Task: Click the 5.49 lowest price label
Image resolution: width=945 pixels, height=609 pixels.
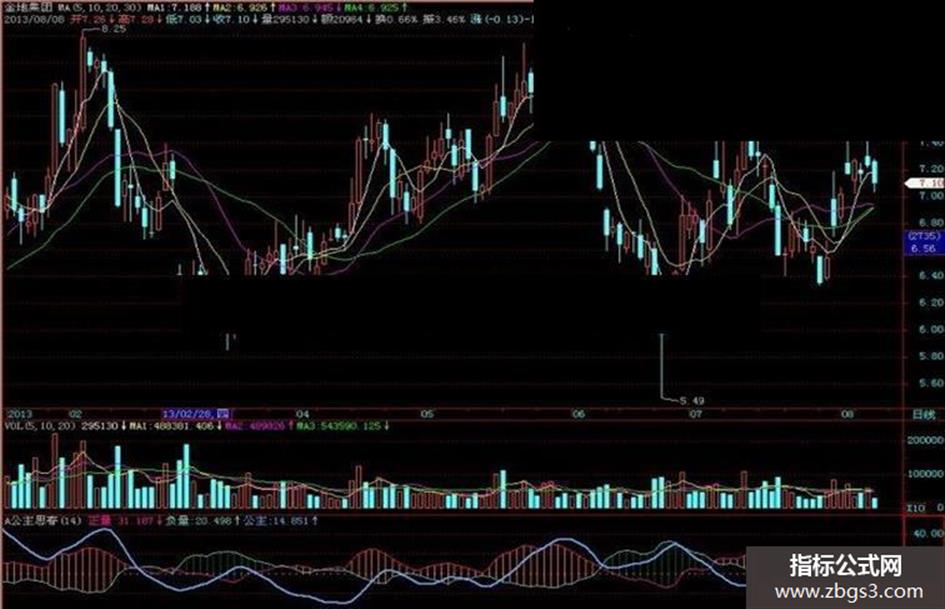Action: tap(692, 400)
